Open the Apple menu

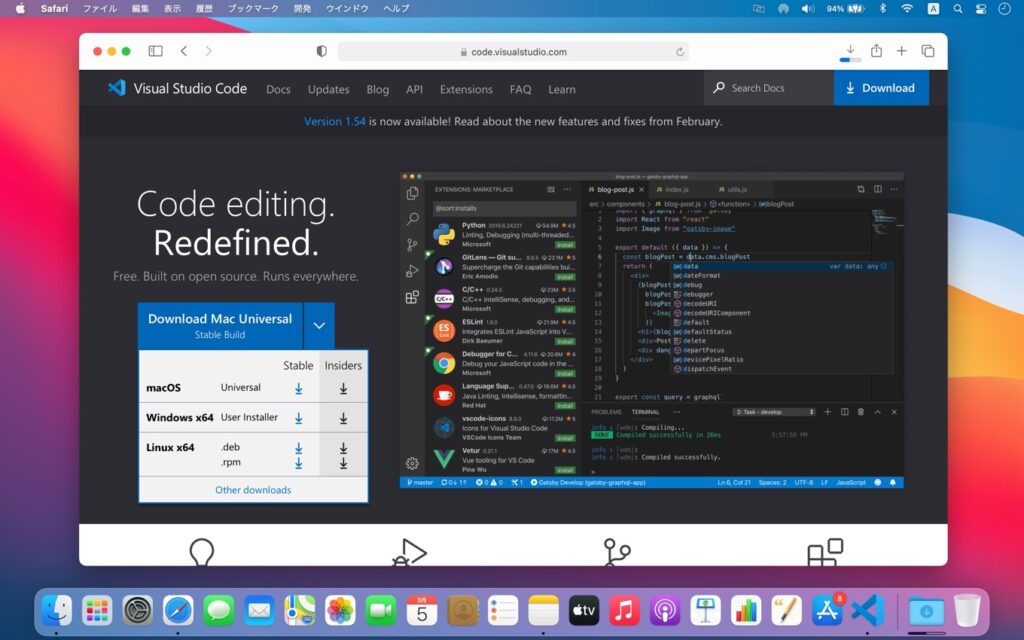tap(20, 8)
